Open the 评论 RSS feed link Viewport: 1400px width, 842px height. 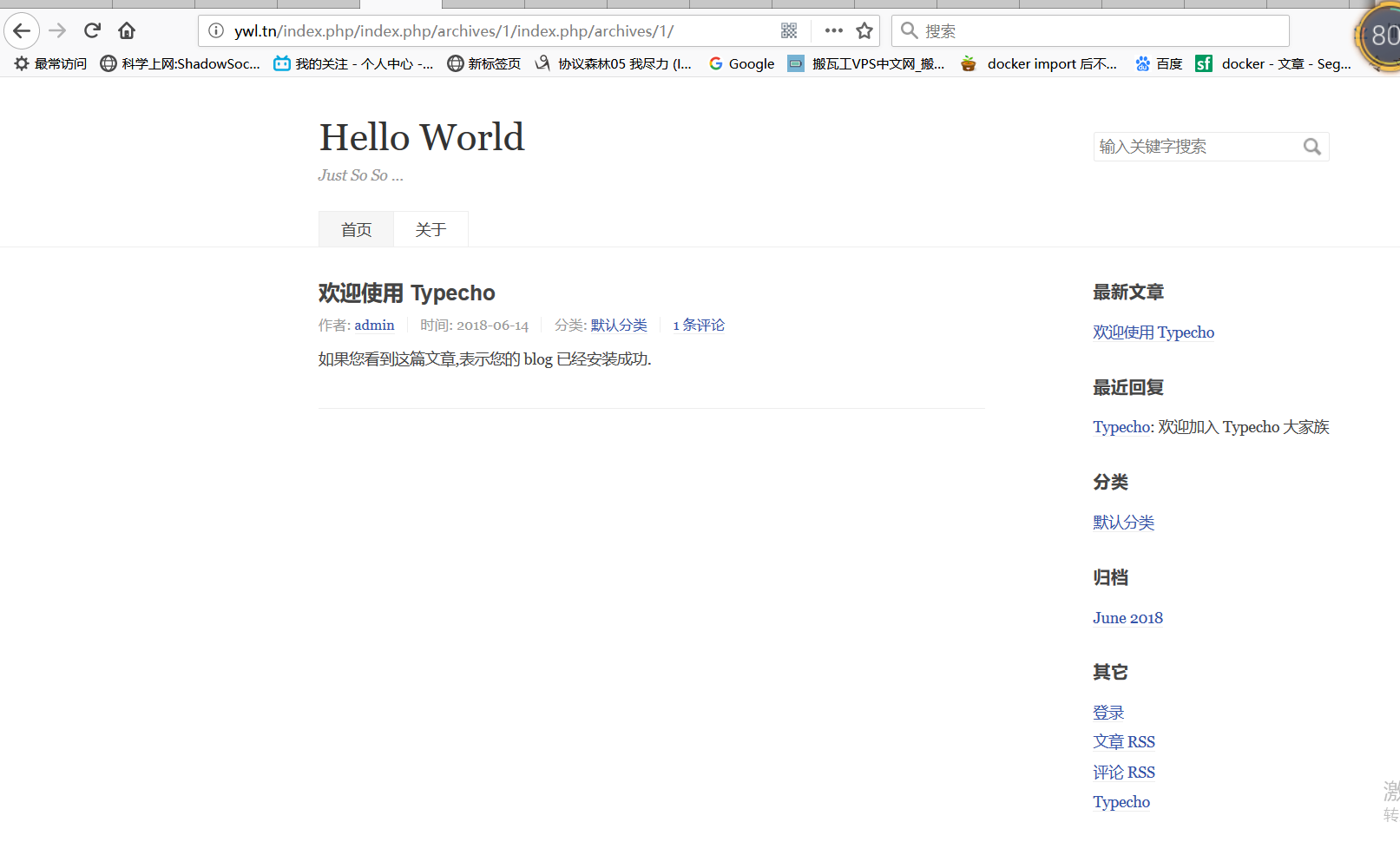point(1124,773)
